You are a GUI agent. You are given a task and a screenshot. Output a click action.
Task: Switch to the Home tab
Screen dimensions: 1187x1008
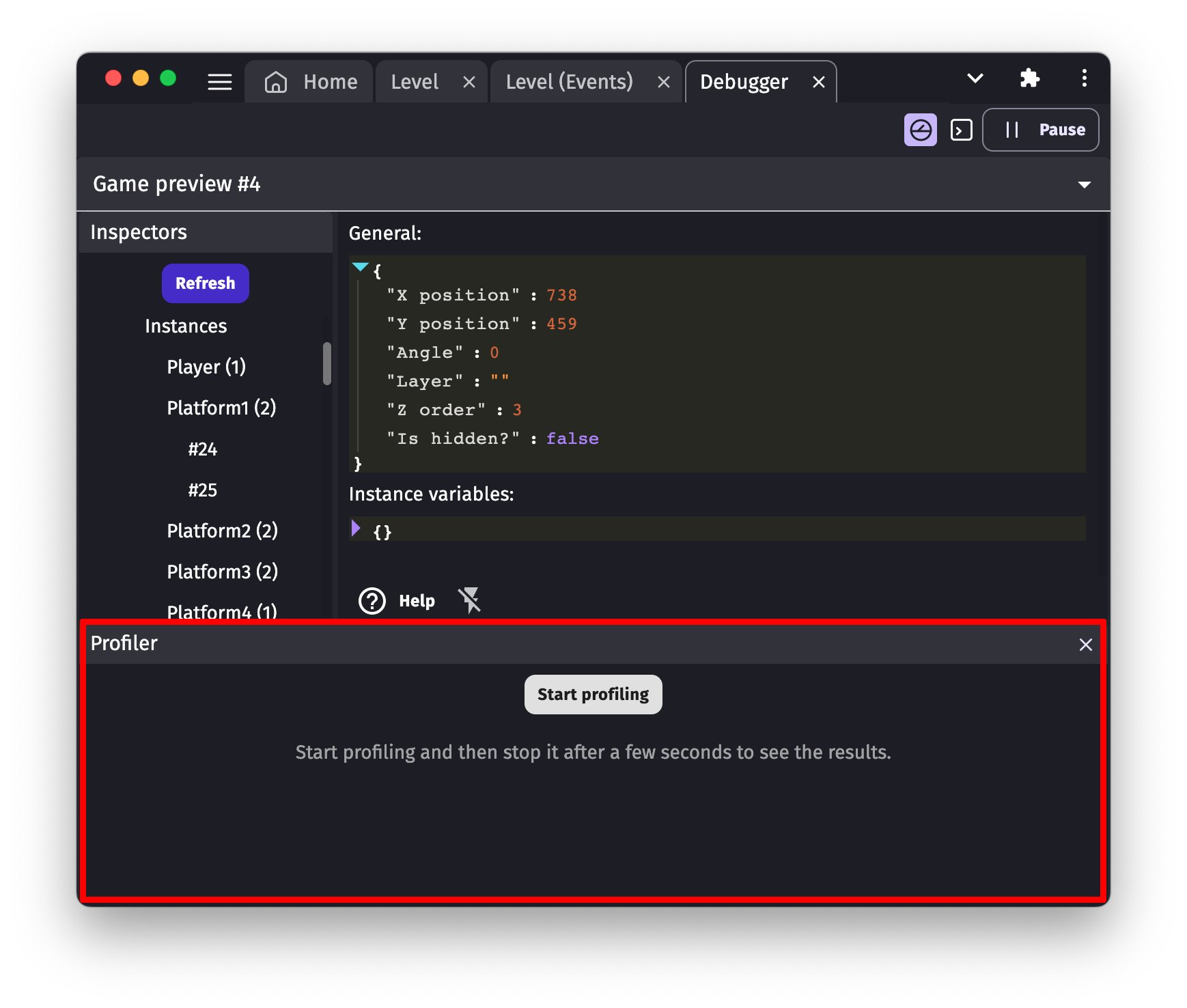coord(311,82)
